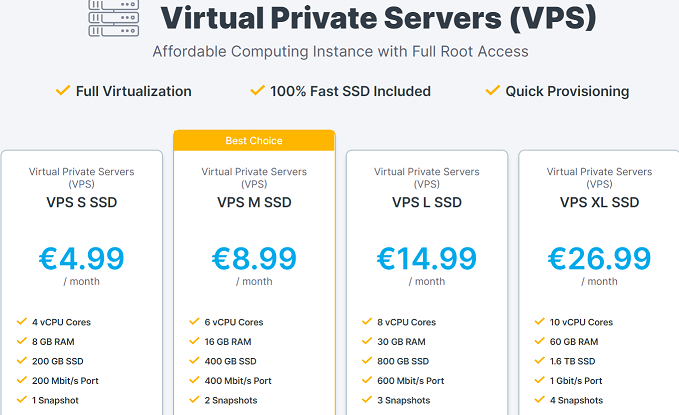The width and height of the screenshot is (679, 415).
Task: Click the checkmark next to 1 Gbit/s Port
Action: pyautogui.click(x=540, y=380)
